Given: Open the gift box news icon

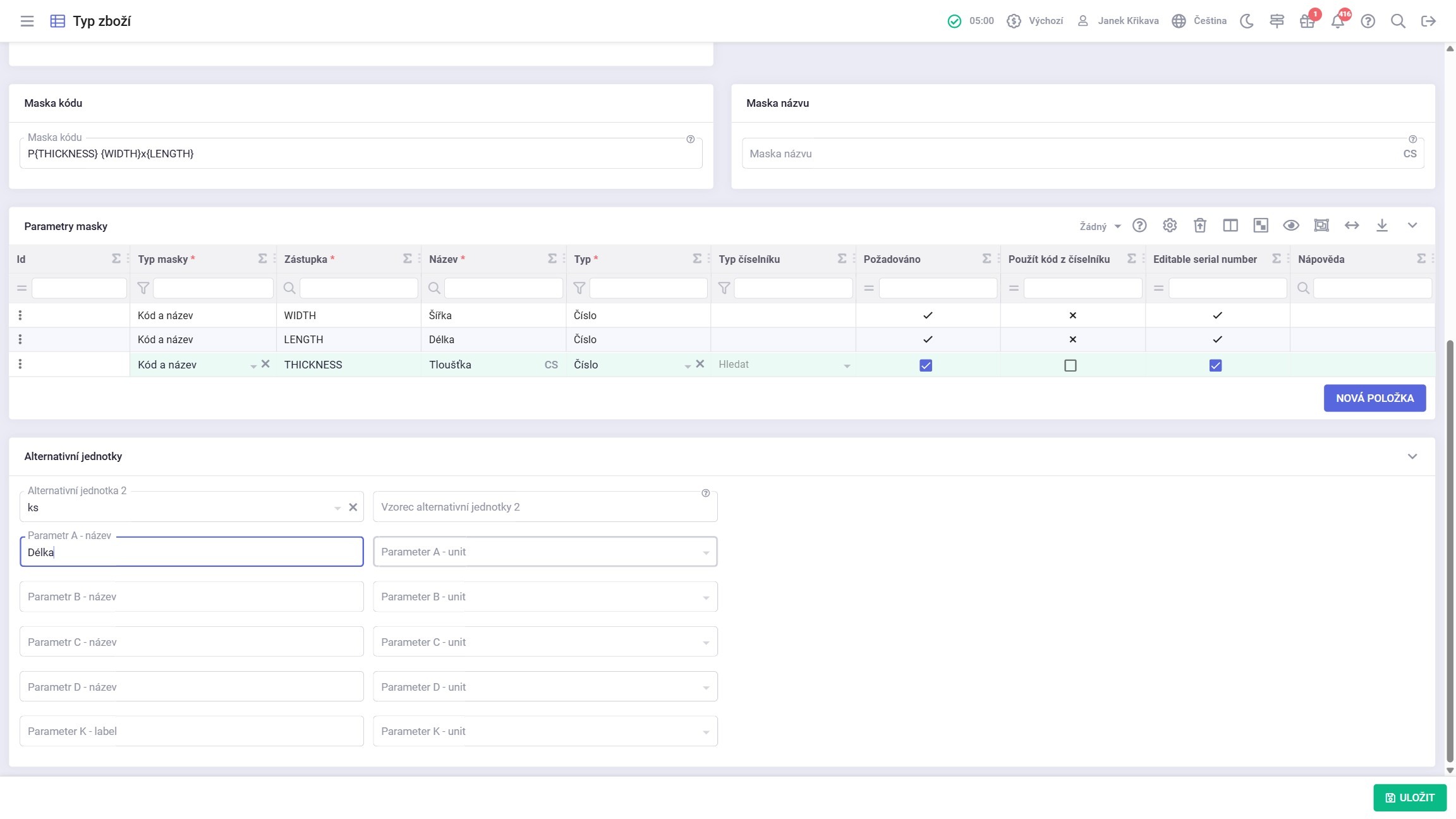Looking at the screenshot, I should tap(1307, 21).
